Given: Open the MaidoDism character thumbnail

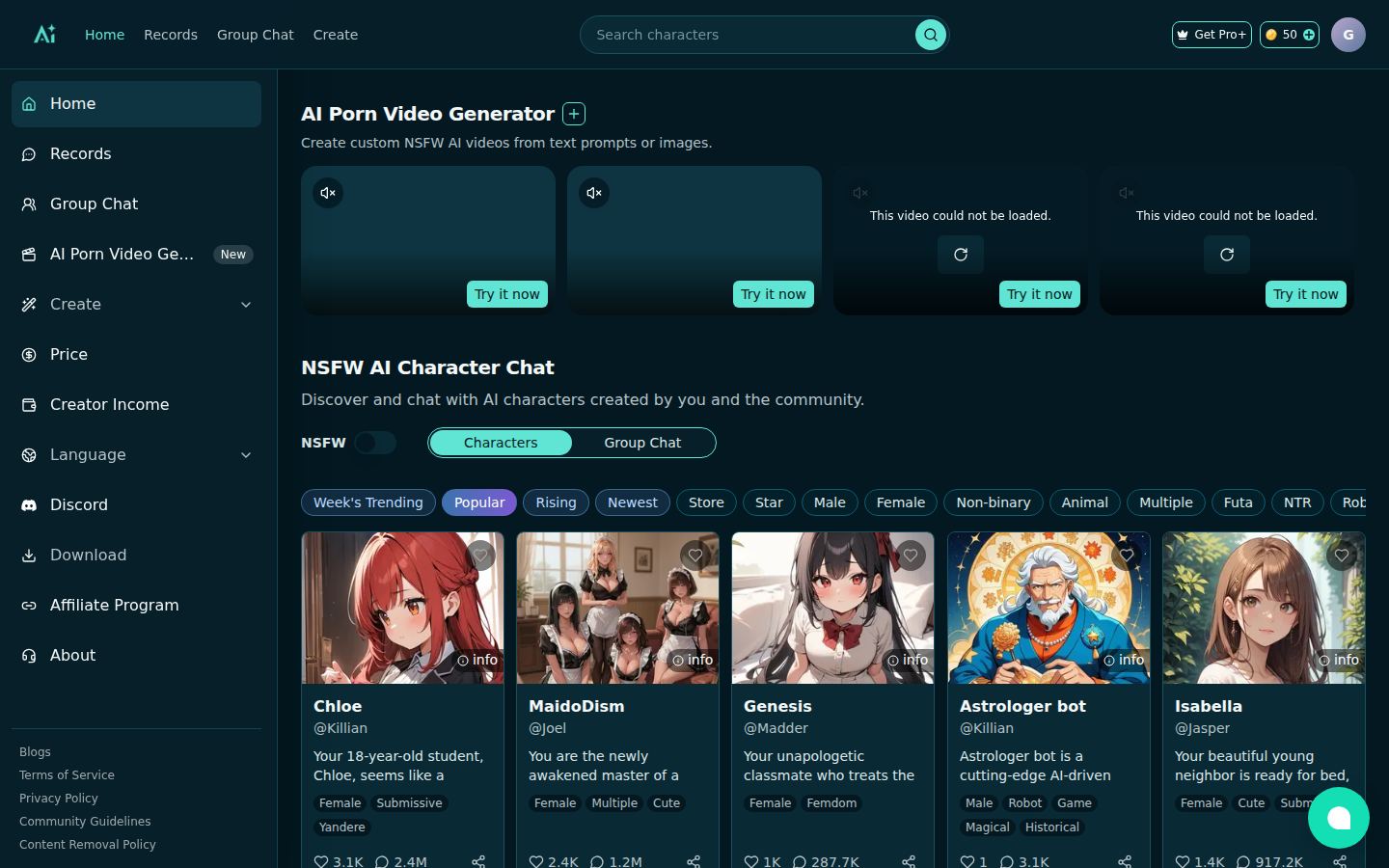Looking at the screenshot, I should [x=617, y=608].
